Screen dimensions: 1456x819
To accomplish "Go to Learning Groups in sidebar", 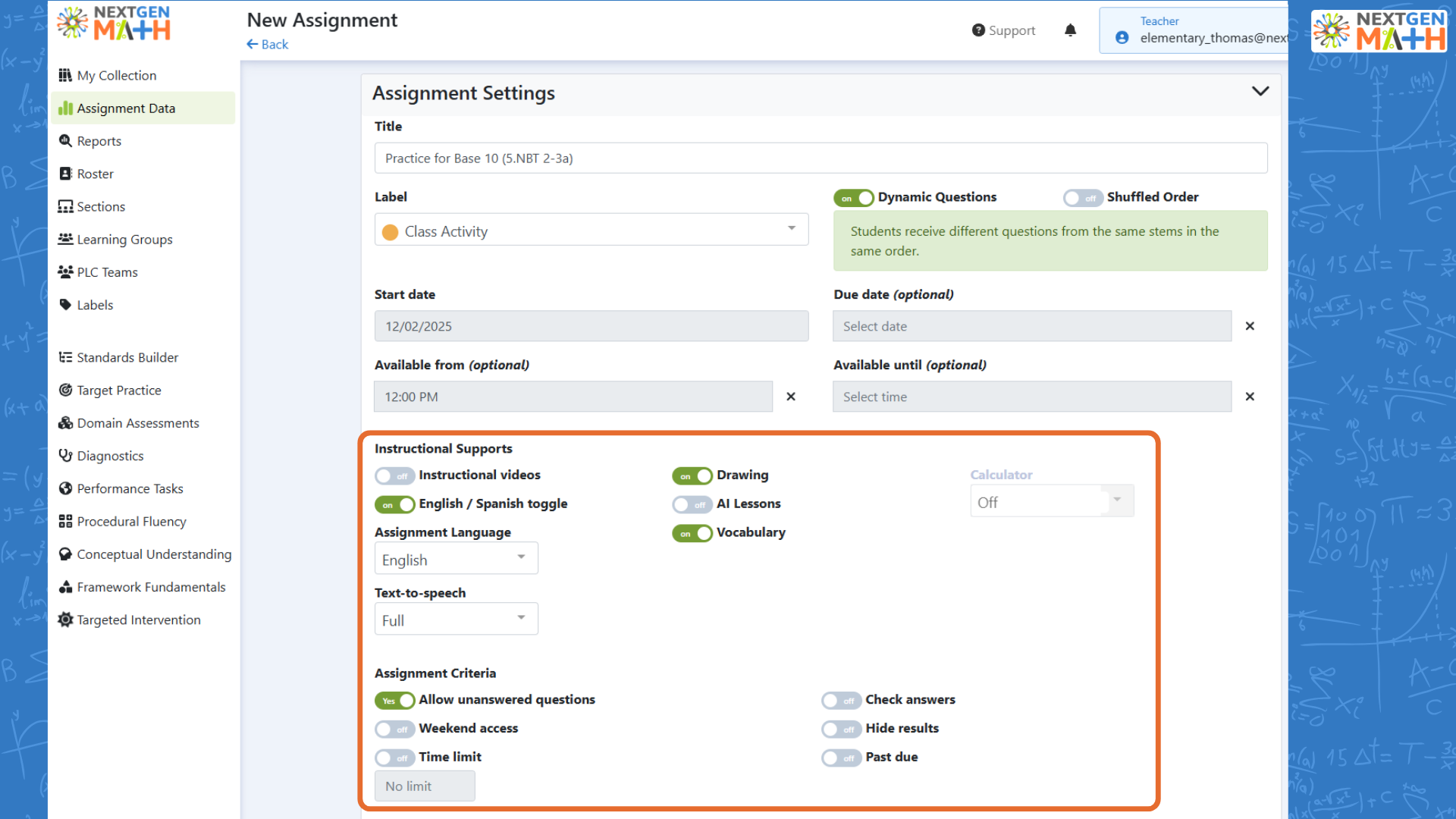I will tap(124, 240).
